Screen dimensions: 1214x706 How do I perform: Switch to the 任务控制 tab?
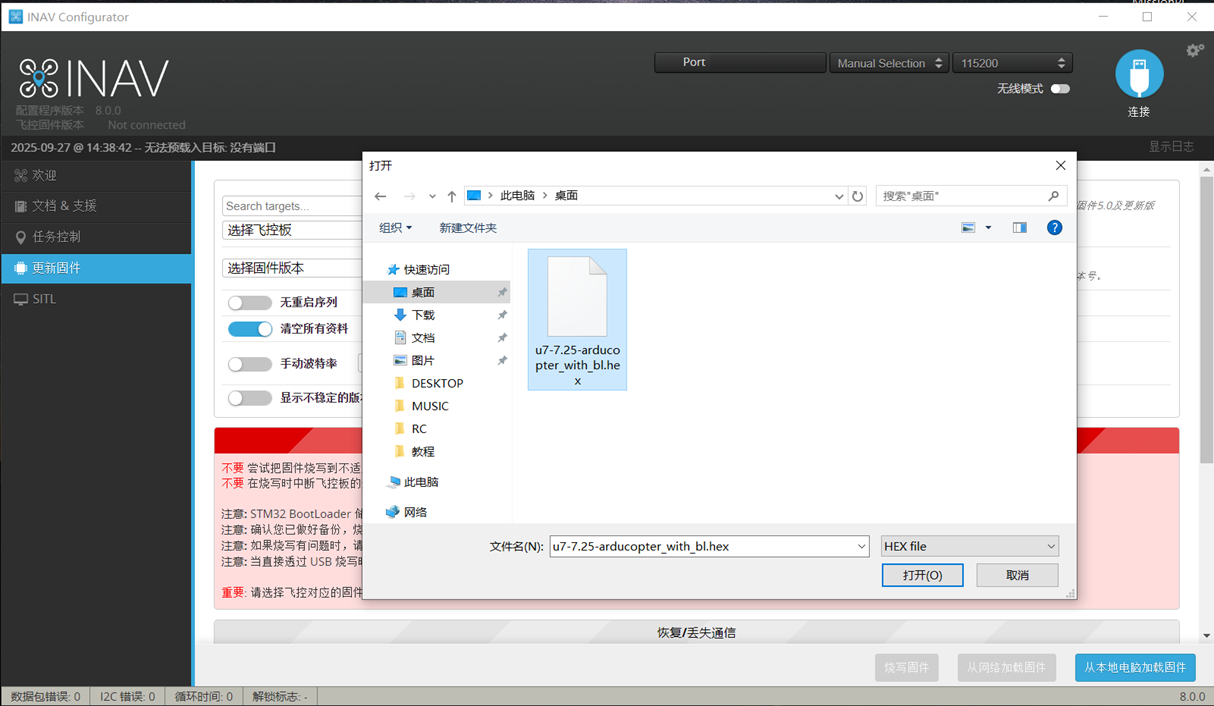[56, 237]
